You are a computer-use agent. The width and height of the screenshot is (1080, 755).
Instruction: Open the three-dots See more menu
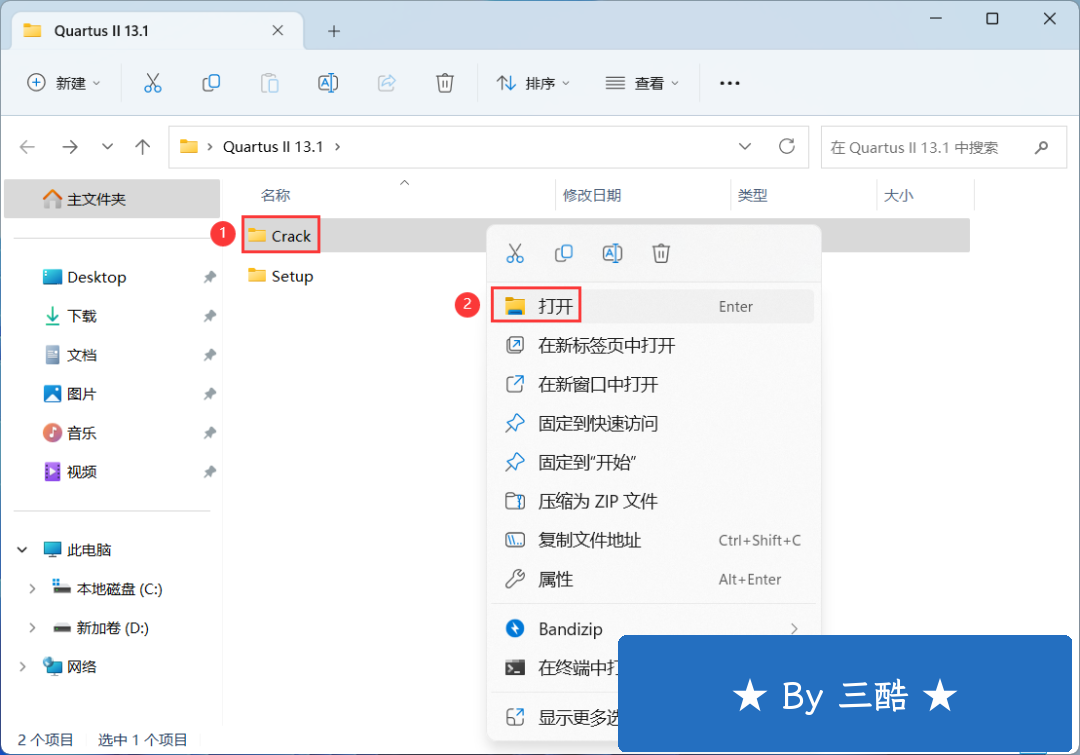click(729, 83)
